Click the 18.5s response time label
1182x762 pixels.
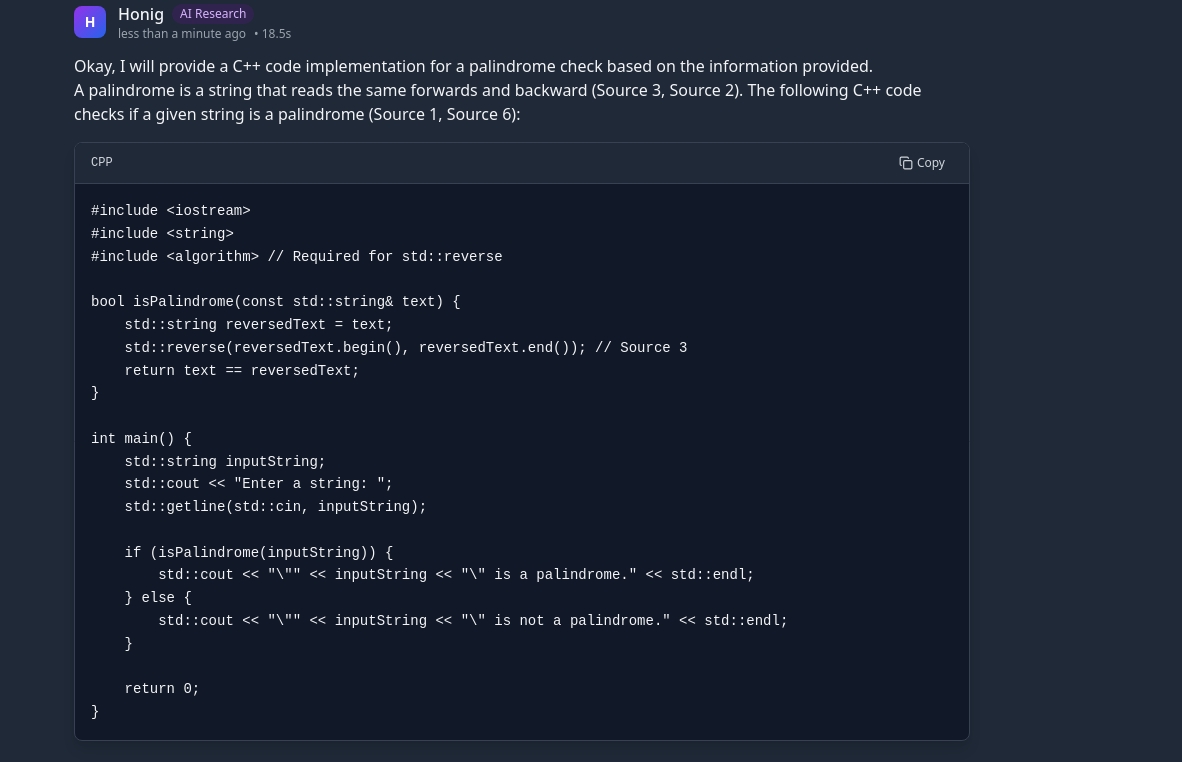pyautogui.click(x=276, y=34)
